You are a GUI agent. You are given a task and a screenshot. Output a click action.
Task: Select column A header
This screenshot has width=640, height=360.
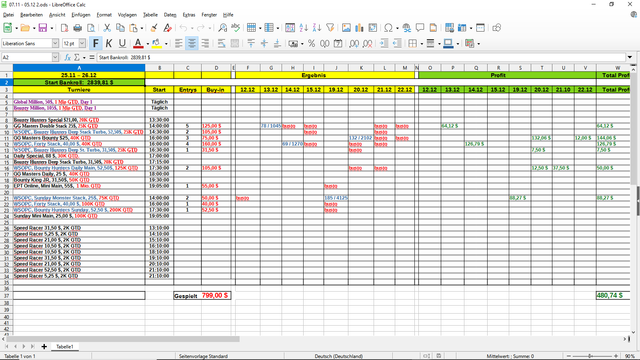pyautogui.click(x=79, y=68)
